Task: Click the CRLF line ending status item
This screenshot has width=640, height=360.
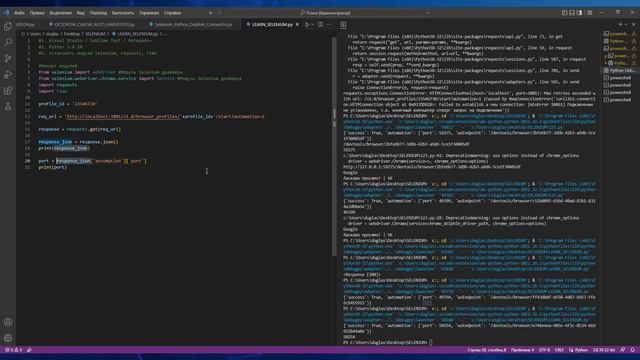Action: (x=559, y=350)
